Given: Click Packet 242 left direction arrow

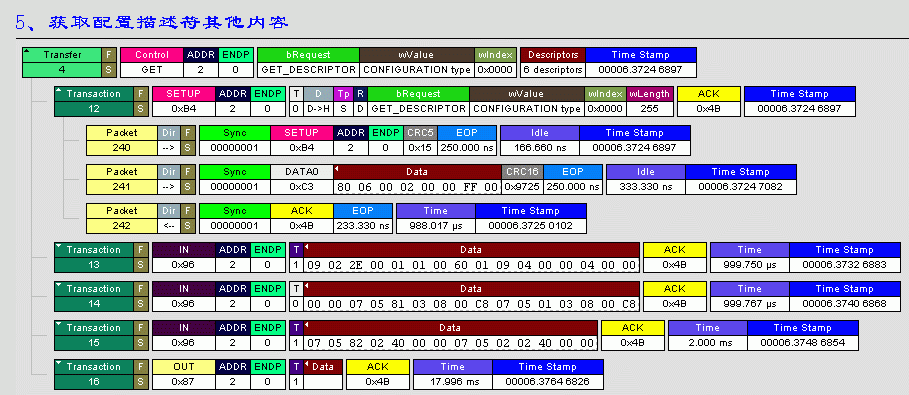Looking at the screenshot, I should pos(169,226).
